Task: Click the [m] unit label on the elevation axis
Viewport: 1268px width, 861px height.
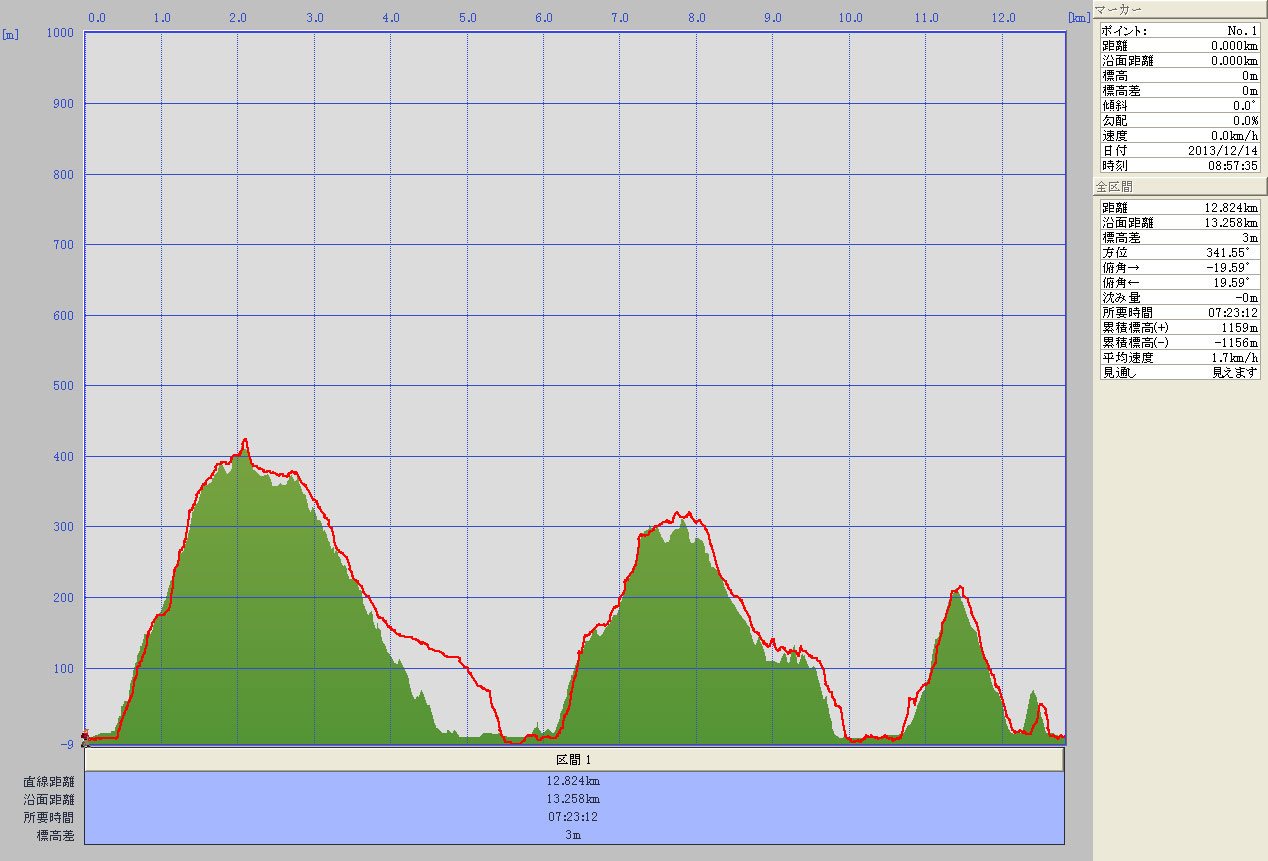Action: (x=12, y=34)
